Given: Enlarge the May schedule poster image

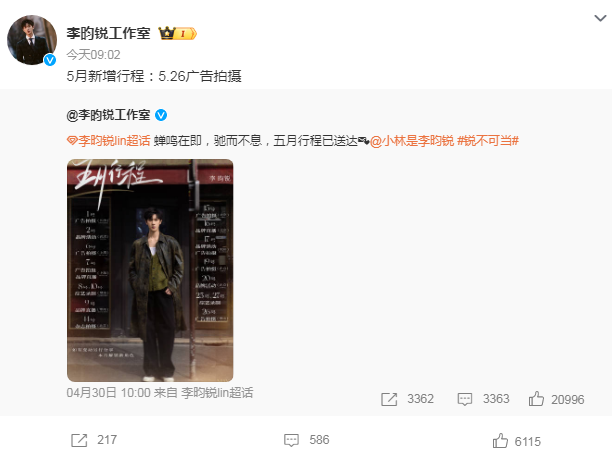Looking at the screenshot, I should (x=150, y=270).
